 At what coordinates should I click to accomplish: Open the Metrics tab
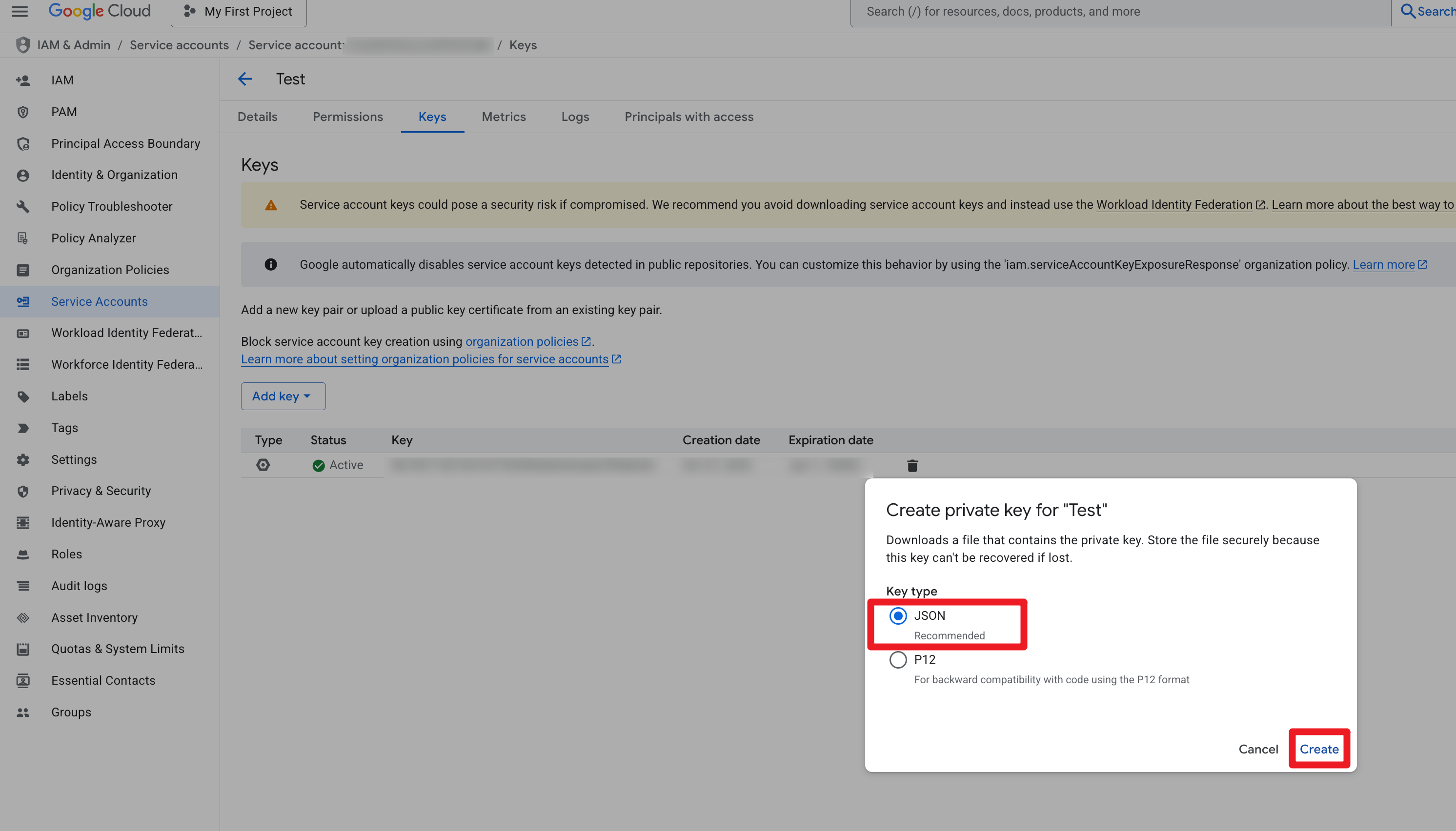point(504,117)
